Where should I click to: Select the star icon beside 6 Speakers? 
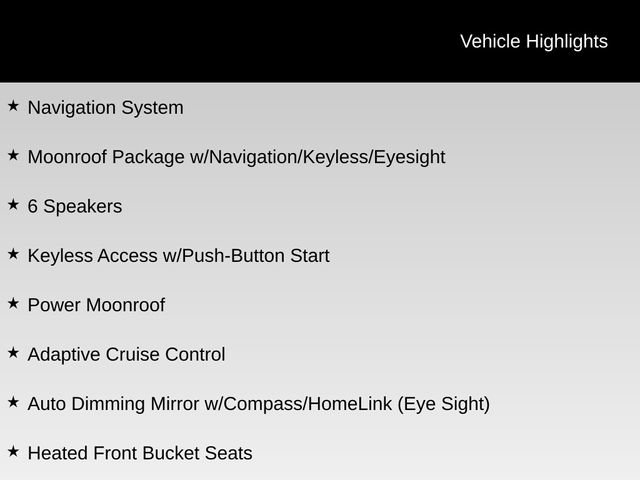click(x=13, y=204)
